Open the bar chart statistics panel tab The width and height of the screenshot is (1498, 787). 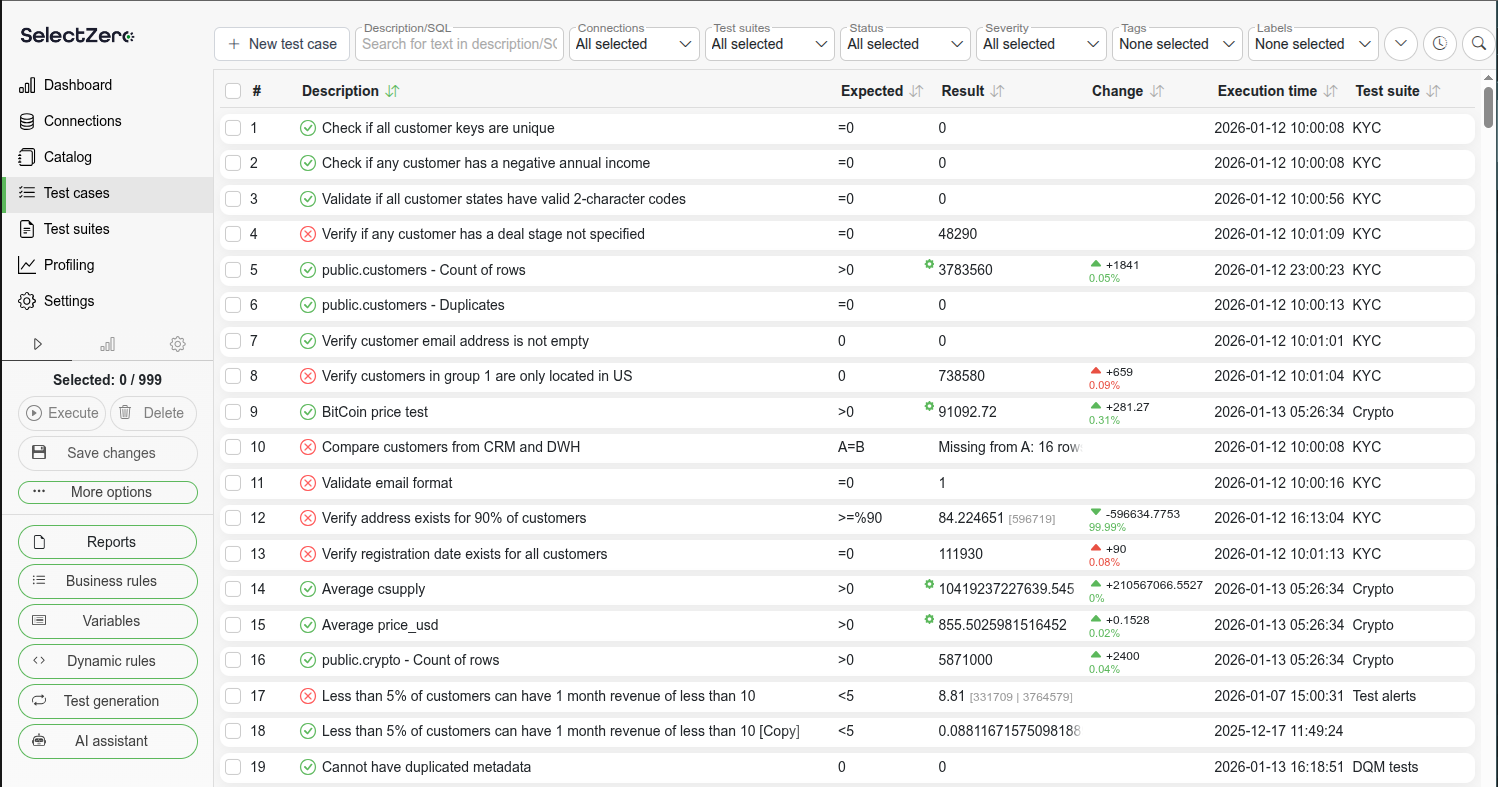coord(107,344)
